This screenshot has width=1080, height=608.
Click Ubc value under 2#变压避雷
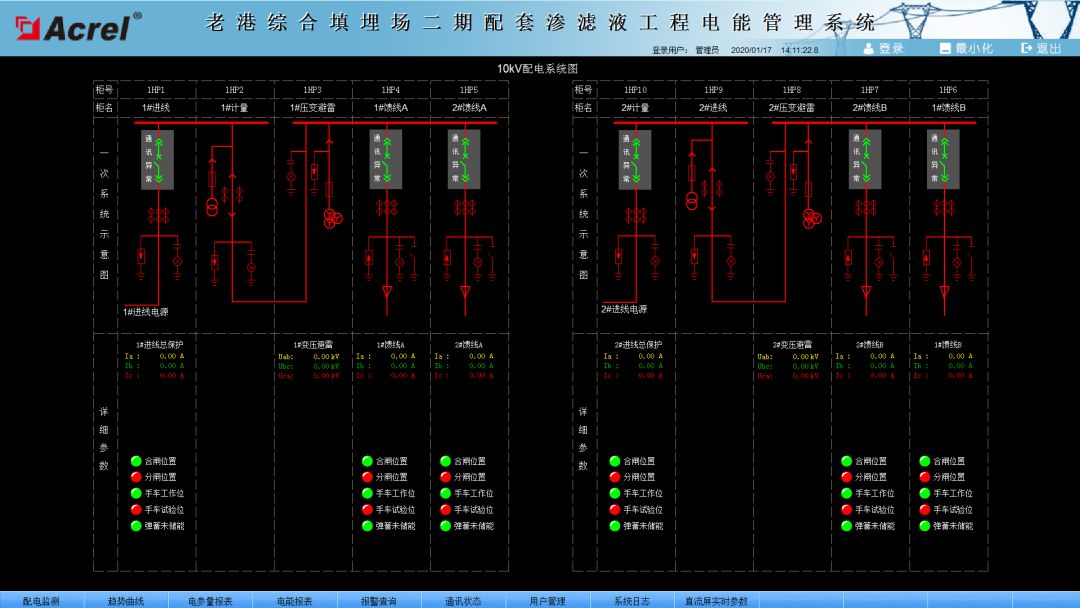pos(806,366)
